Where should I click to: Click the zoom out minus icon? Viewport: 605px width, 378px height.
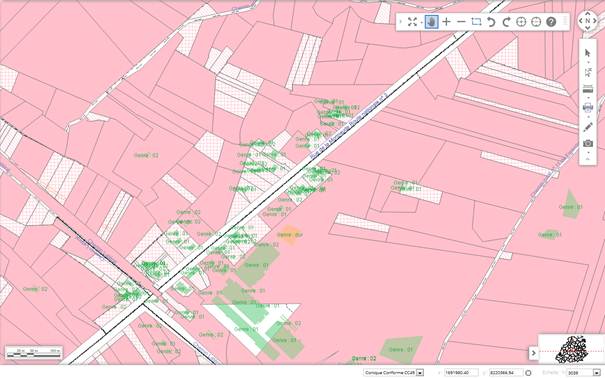pyautogui.click(x=461, y=22)
